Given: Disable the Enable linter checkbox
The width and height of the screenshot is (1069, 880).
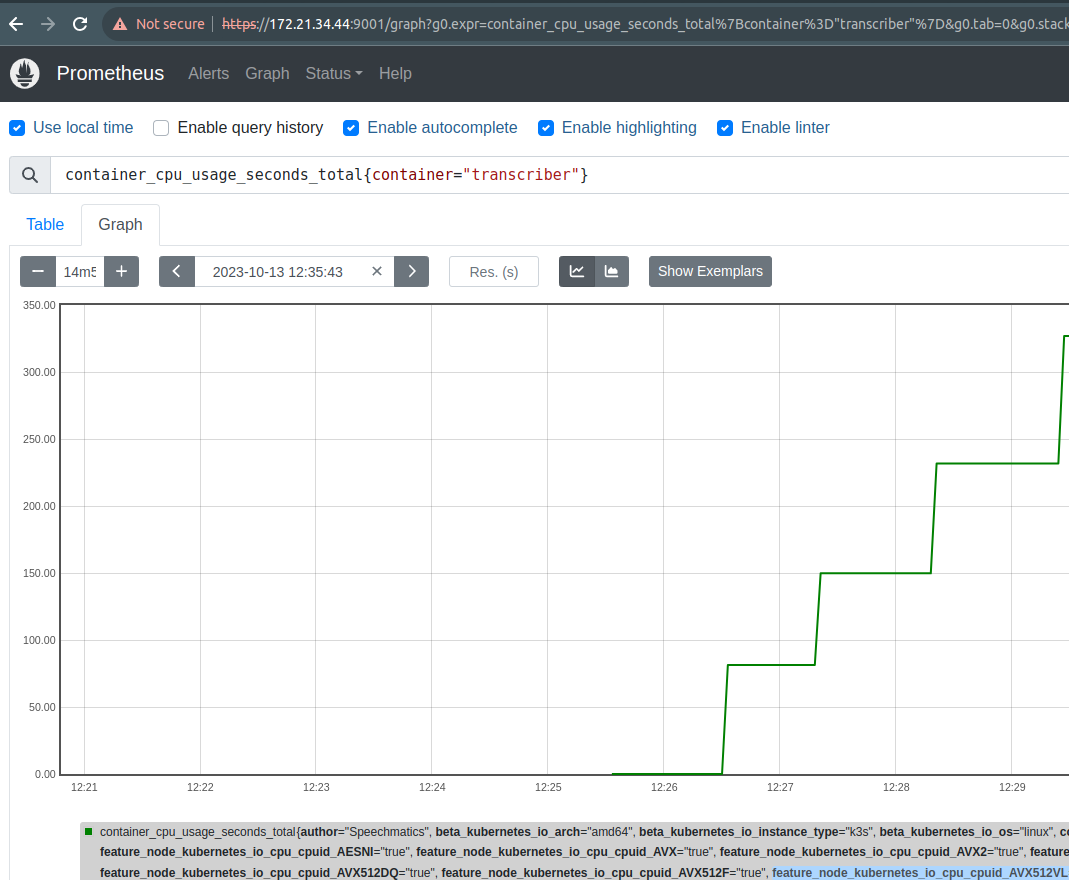Looking at the screenshot, I should (725, 128).
